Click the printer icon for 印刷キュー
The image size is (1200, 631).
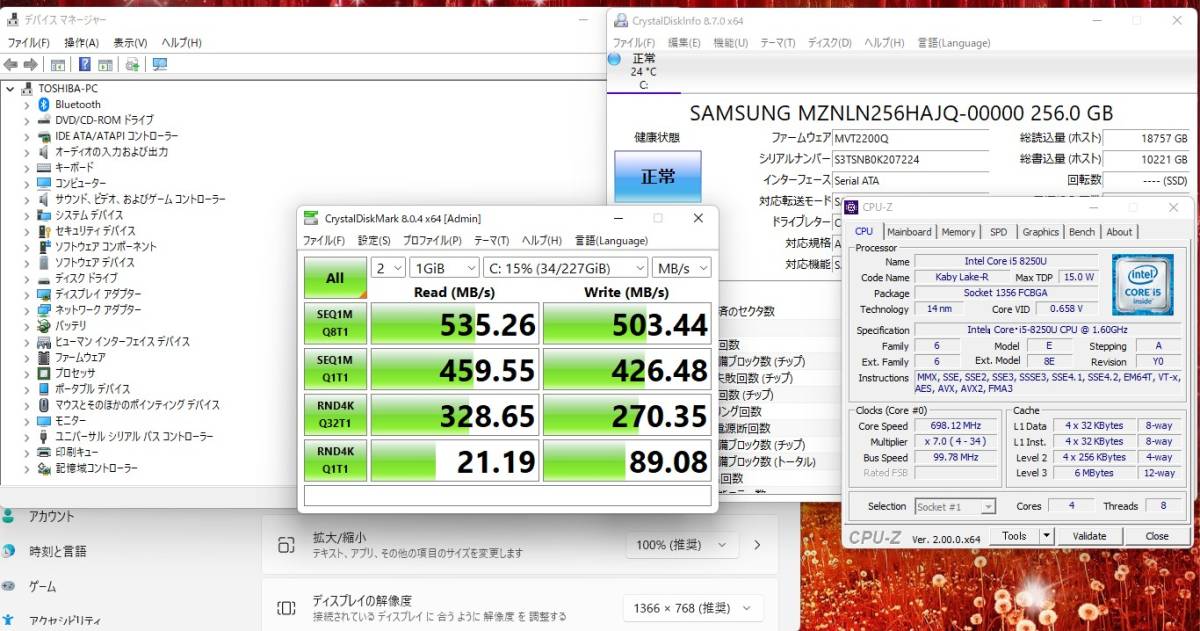pos(44,452)
